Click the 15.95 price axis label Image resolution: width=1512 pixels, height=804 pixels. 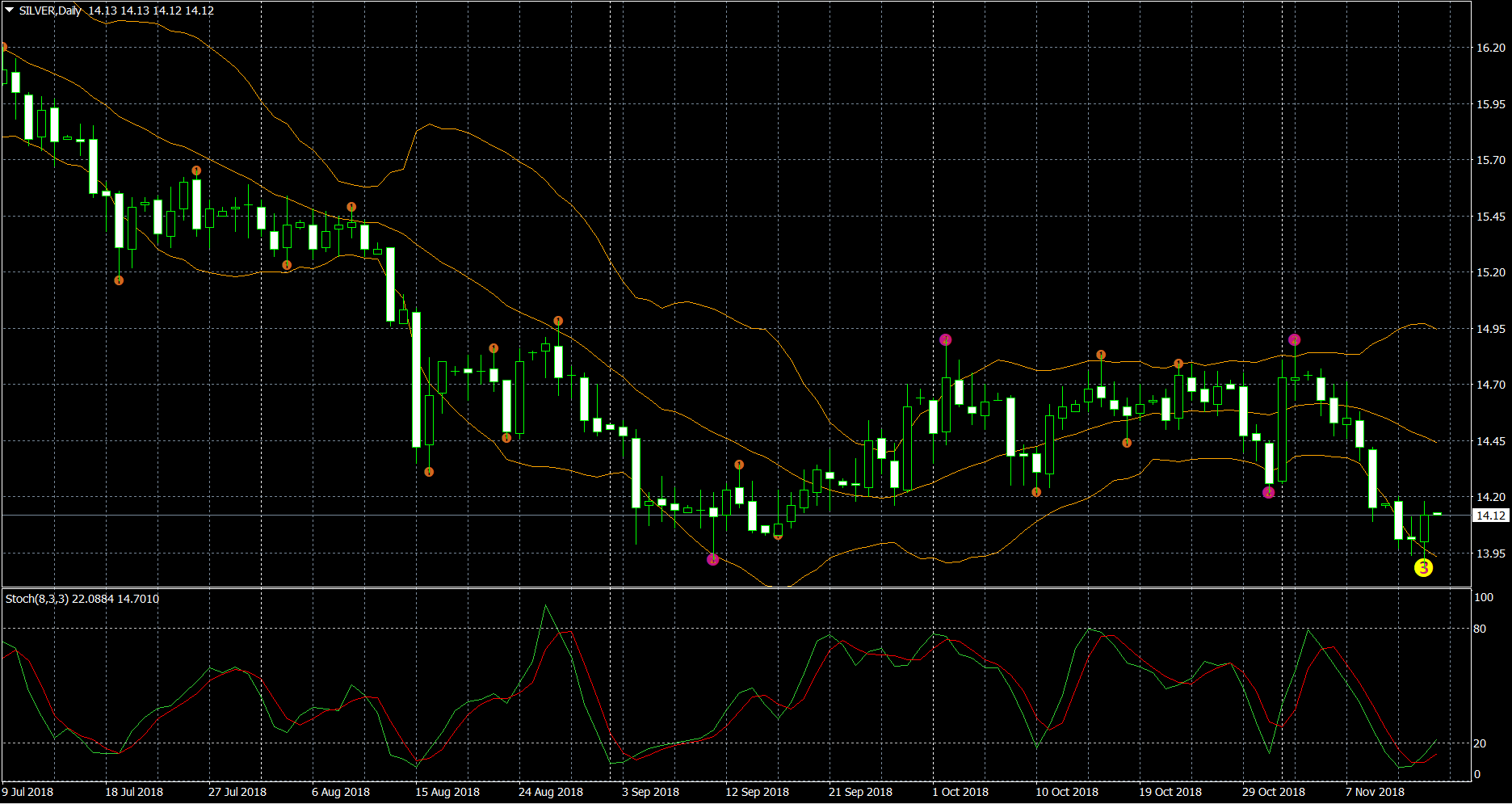click(1491, 104)
